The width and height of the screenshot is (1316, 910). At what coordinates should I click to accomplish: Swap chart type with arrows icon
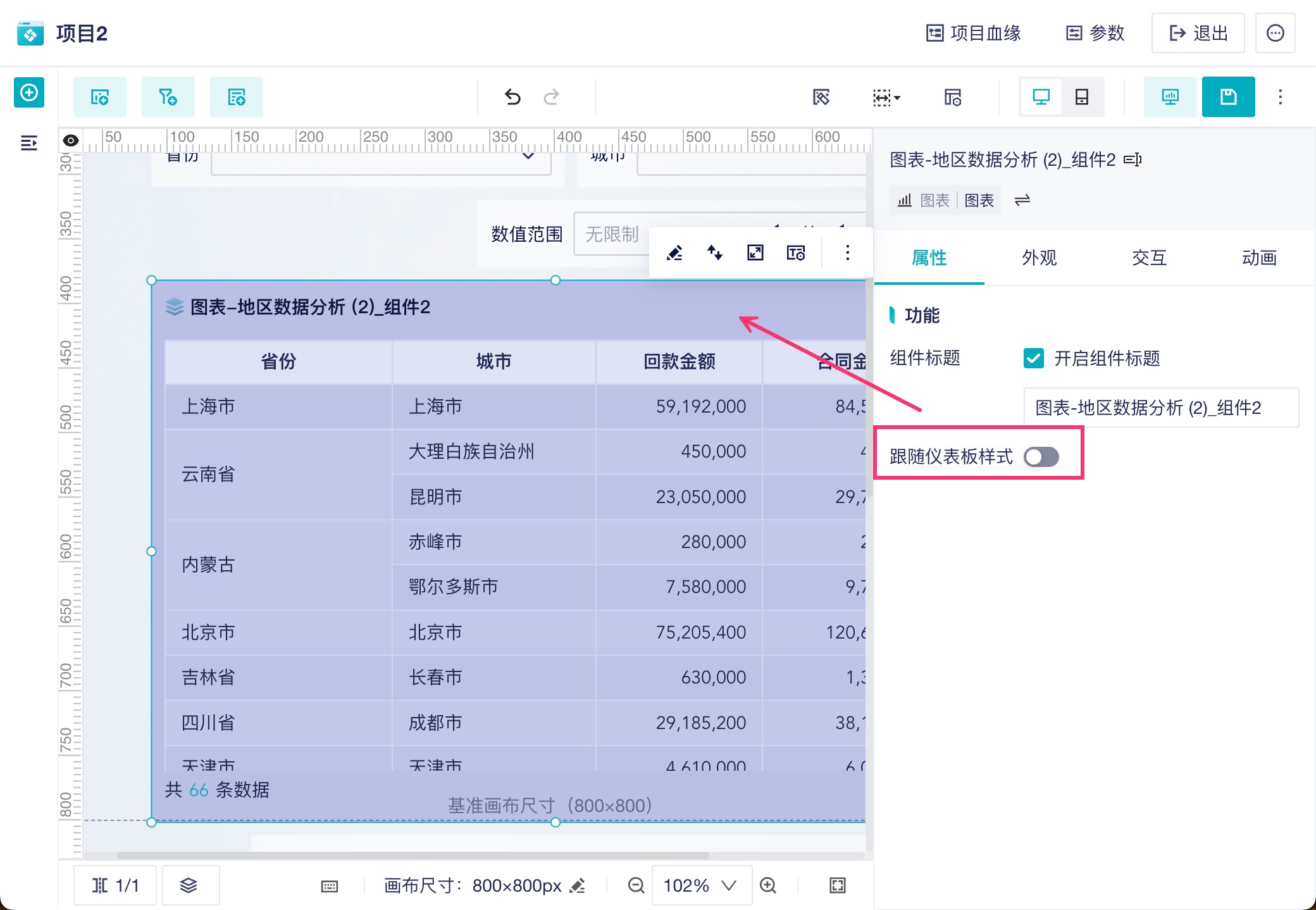click(1022, 201)
